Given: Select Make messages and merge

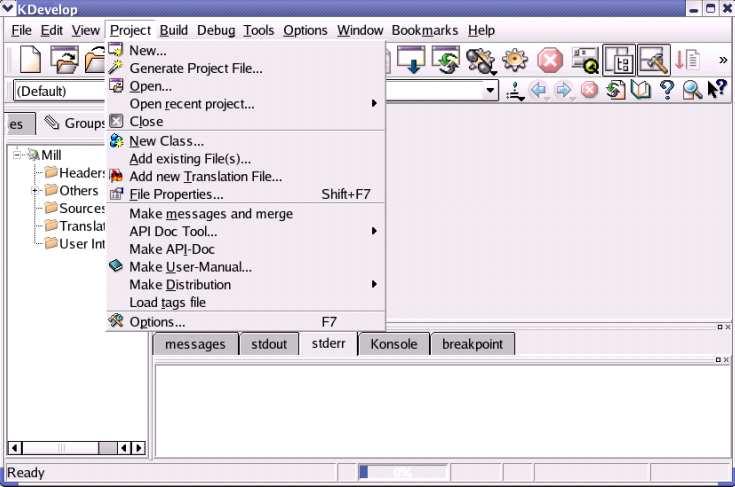Looking at the screenshot, I should pyautogui.click(x=246, y=214).
